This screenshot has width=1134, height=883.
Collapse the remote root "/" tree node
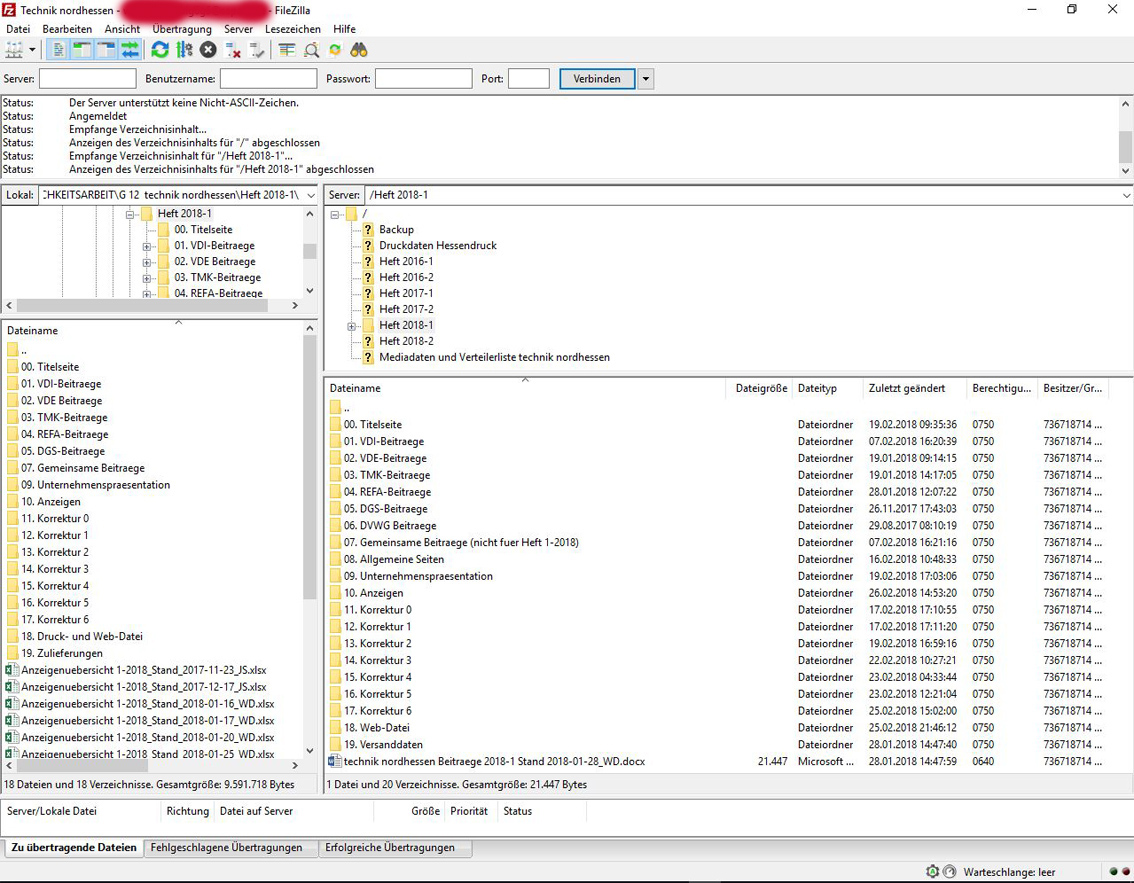tap(335, 215)
